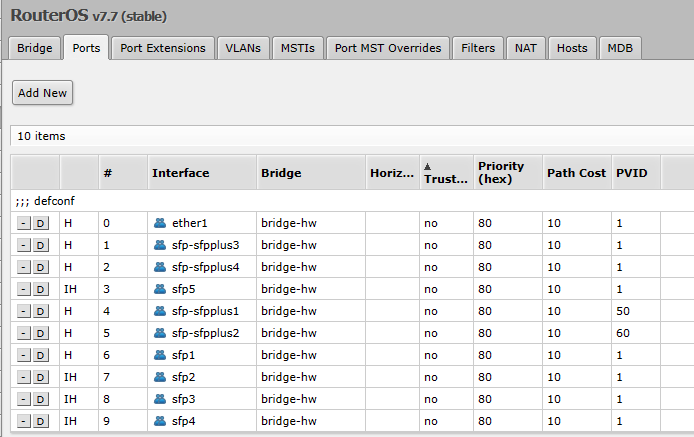Sort by the Interface column header
694x437 pixels.
pyautogui.click(x=202, y=173)
